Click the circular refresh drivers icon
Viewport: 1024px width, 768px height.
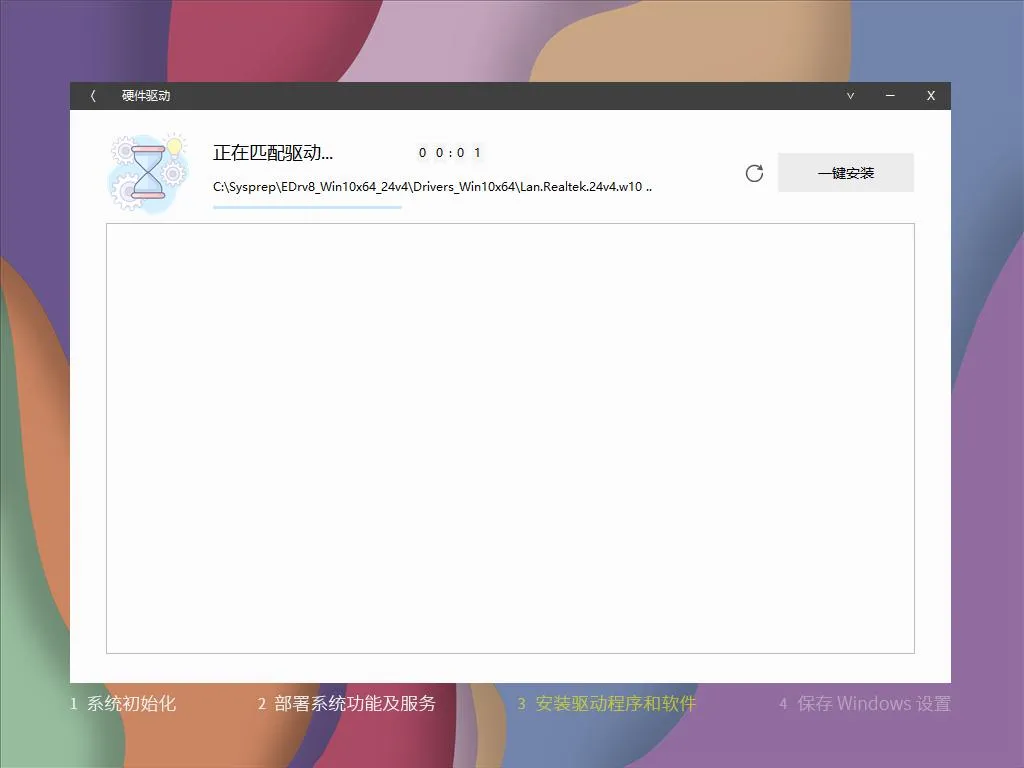(x=754, y=172)
